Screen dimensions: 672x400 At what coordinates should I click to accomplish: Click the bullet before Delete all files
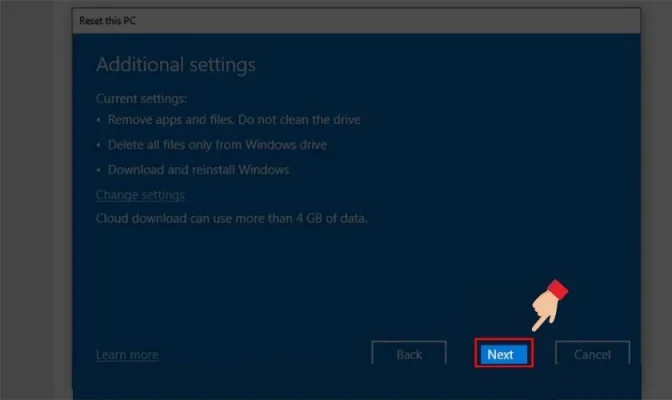point(99,146)
